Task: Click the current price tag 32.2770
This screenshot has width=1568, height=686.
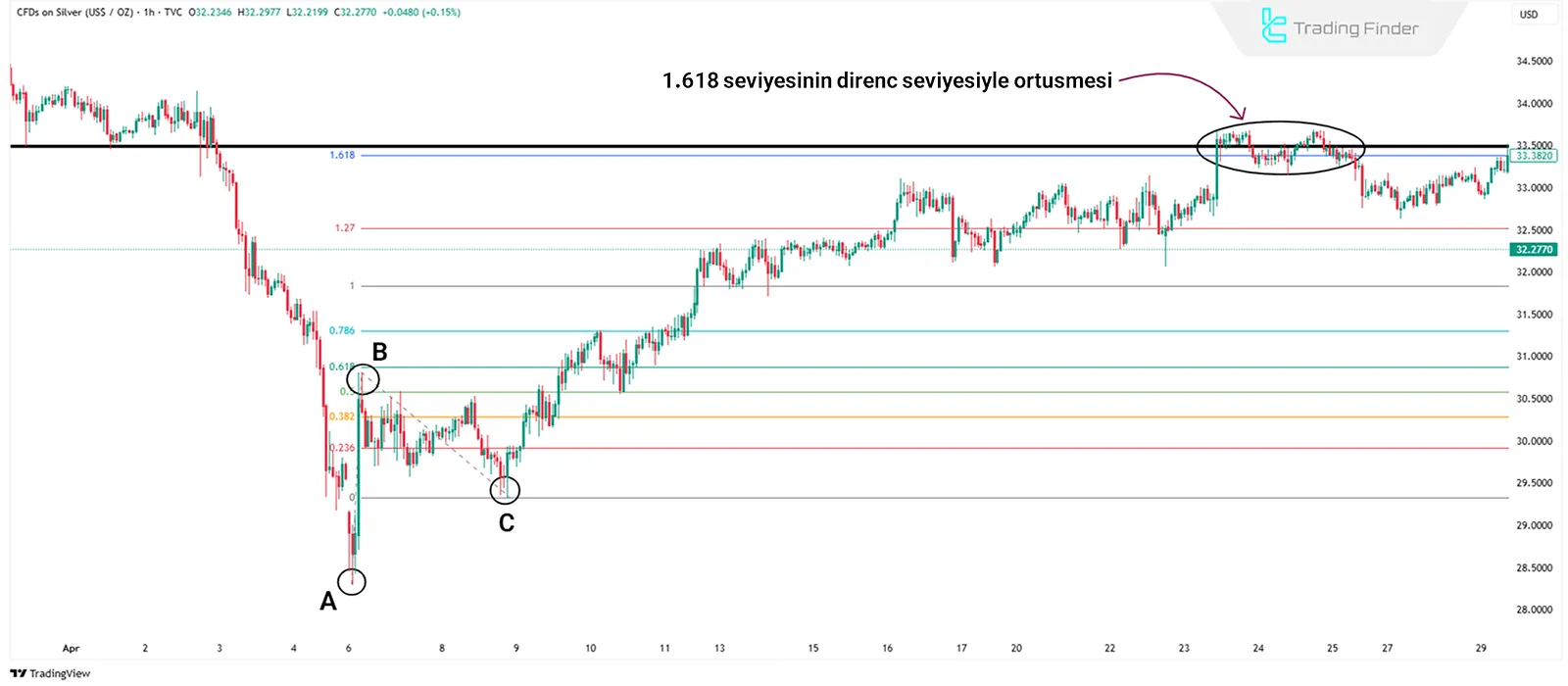Action: point(1535,250)
